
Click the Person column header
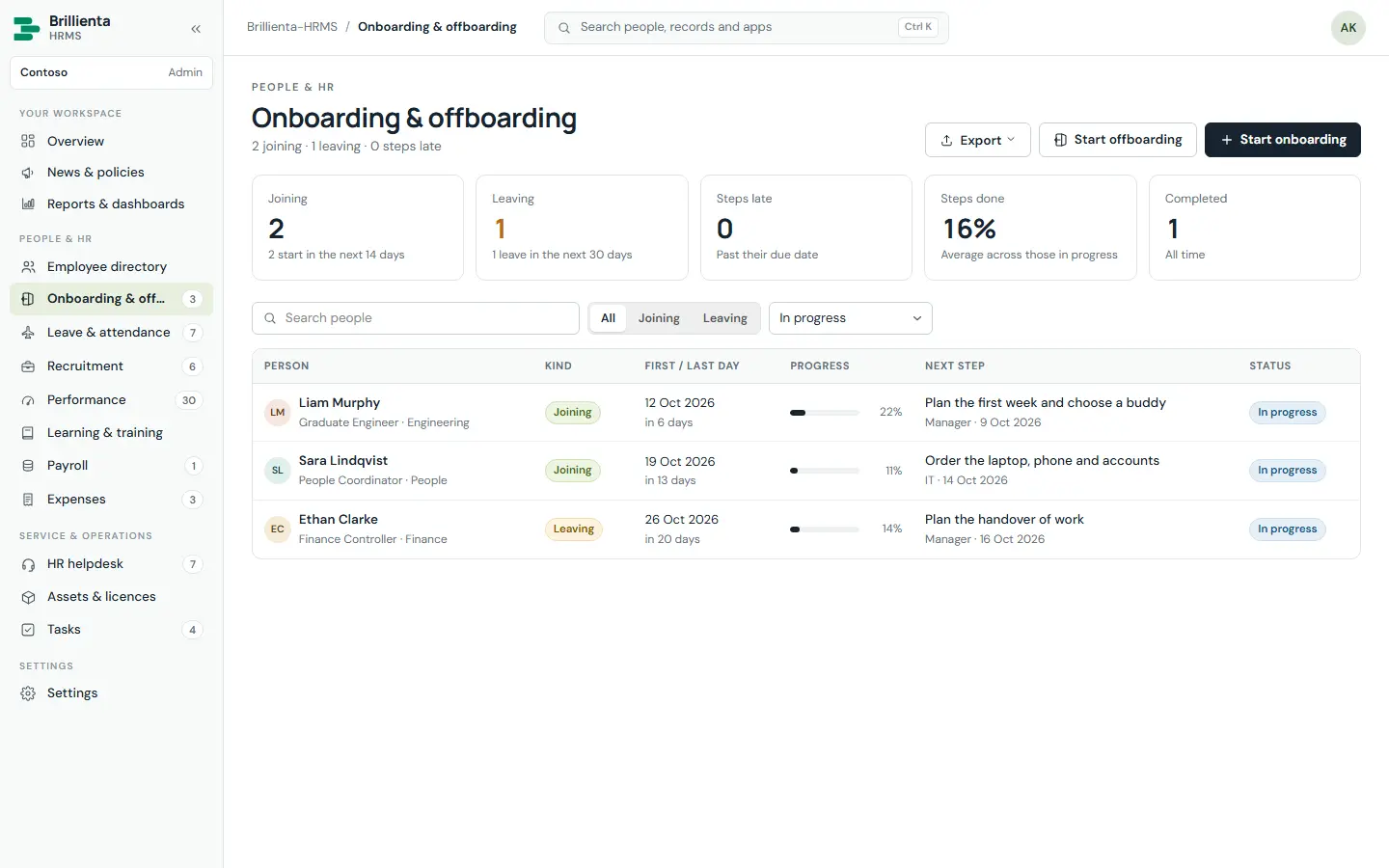286,366
